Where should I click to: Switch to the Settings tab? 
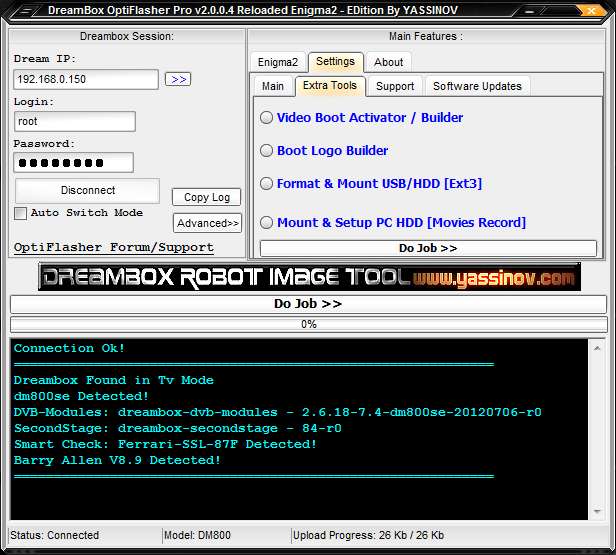[x=336, y=61]
